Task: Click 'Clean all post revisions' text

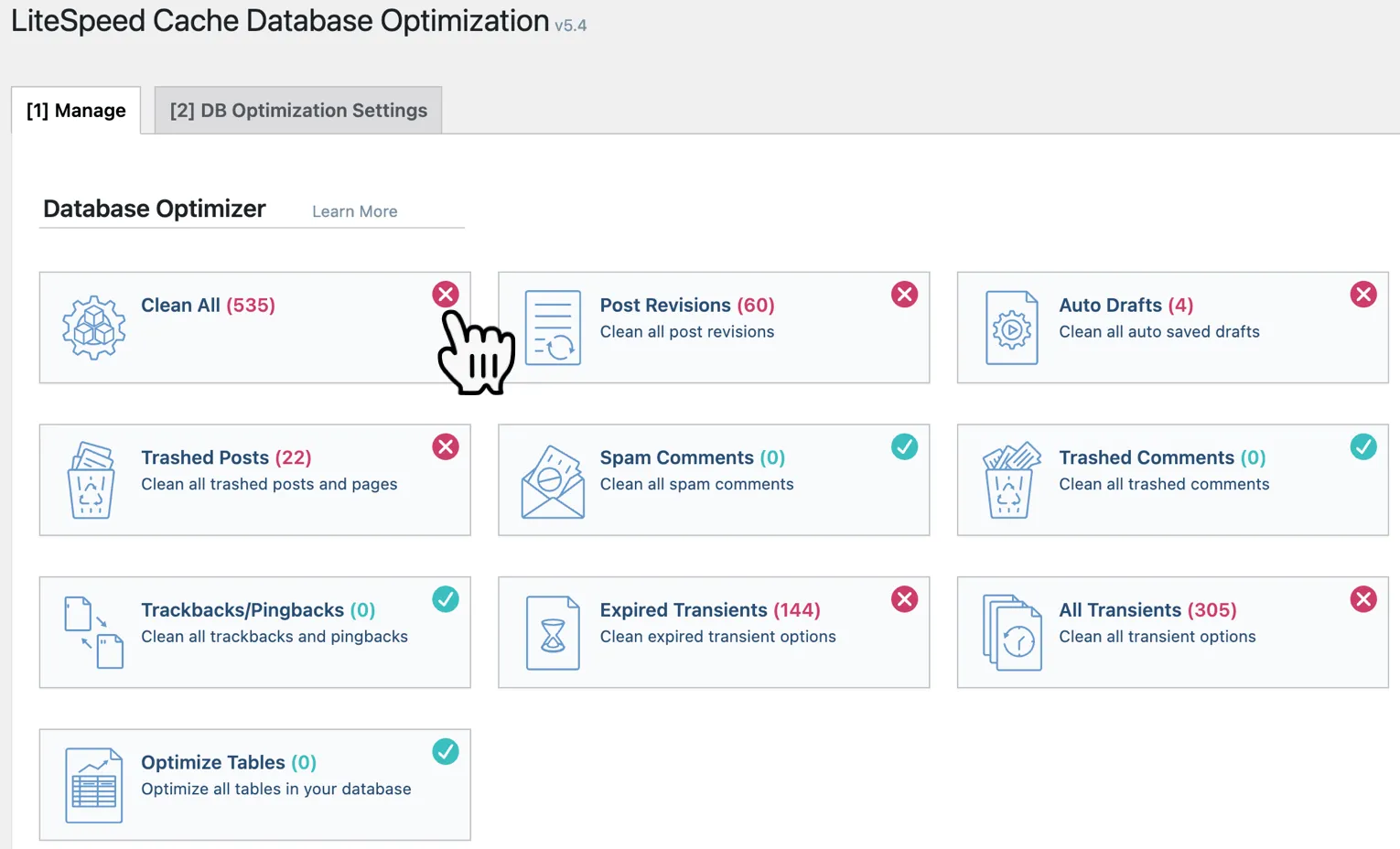Action: [x=687, y=332]
